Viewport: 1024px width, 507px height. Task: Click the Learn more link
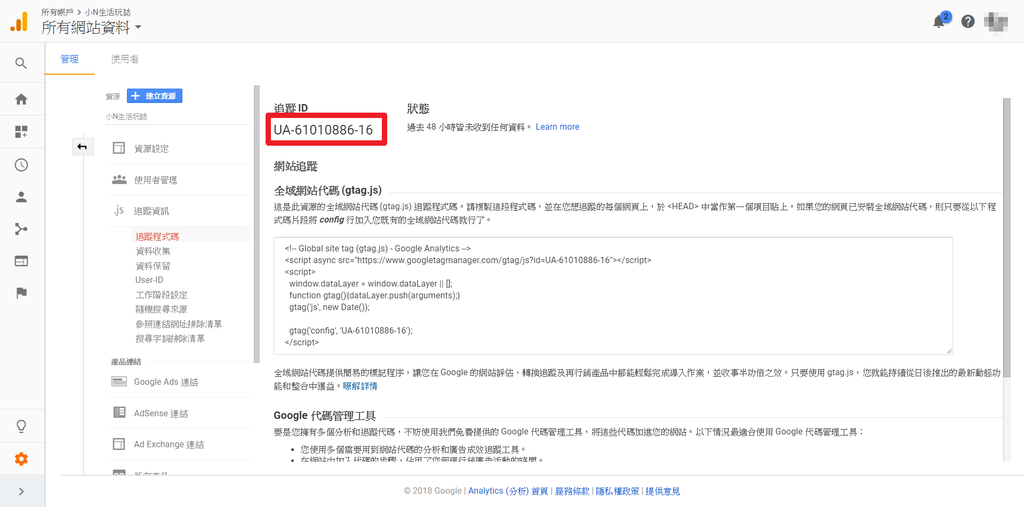(x=557, y=127)
